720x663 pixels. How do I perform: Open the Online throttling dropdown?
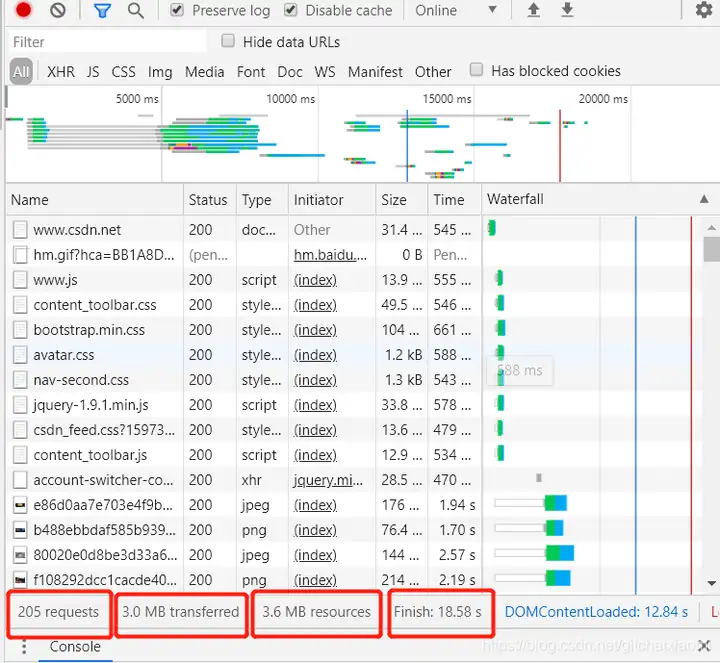pyautogui.click(x=456, y=10)
